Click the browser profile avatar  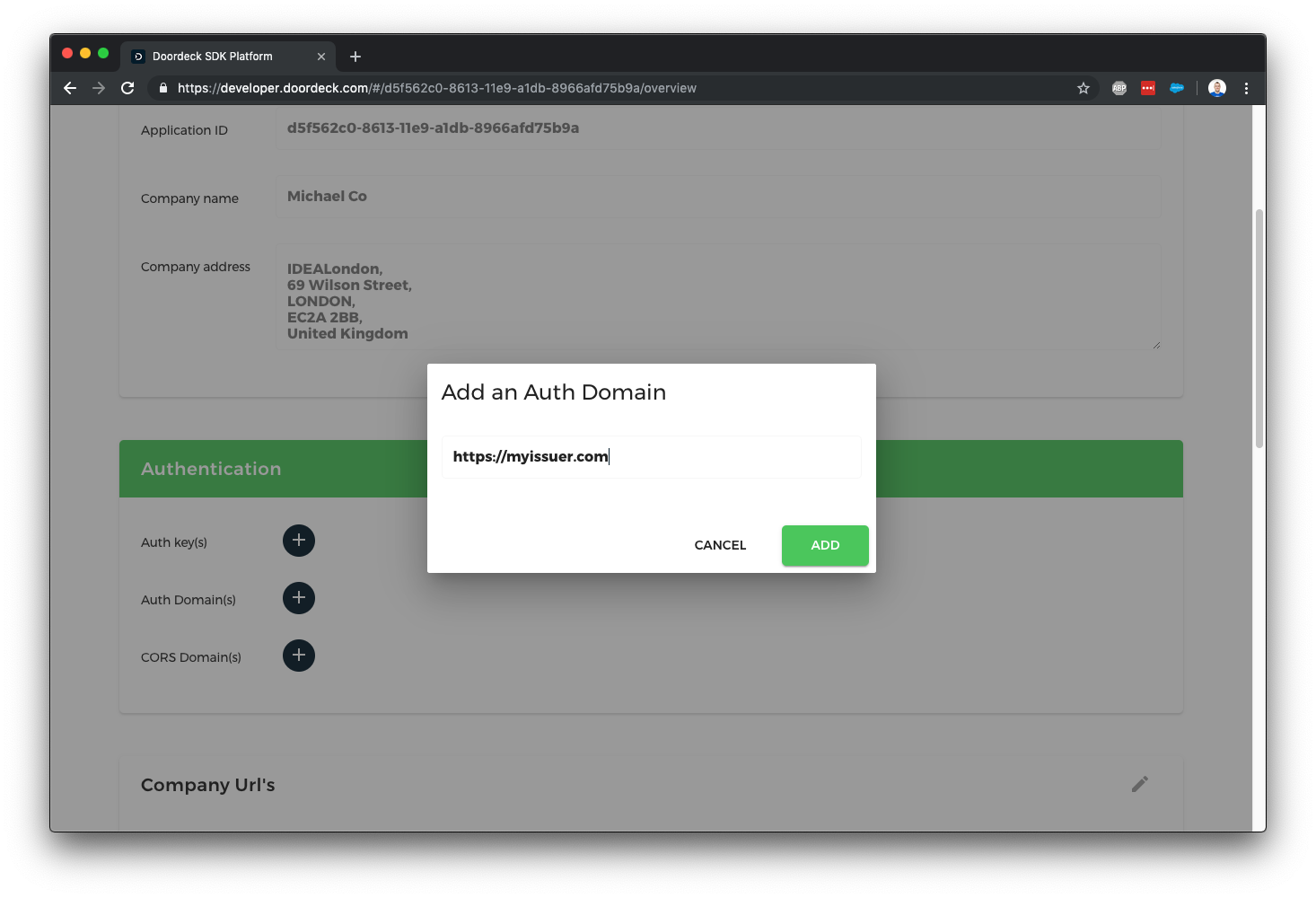point(1216,88)
